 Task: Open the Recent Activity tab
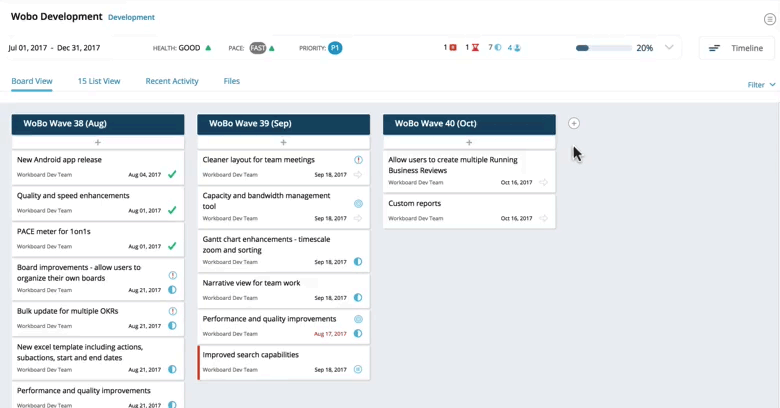(x=172, y=81)
